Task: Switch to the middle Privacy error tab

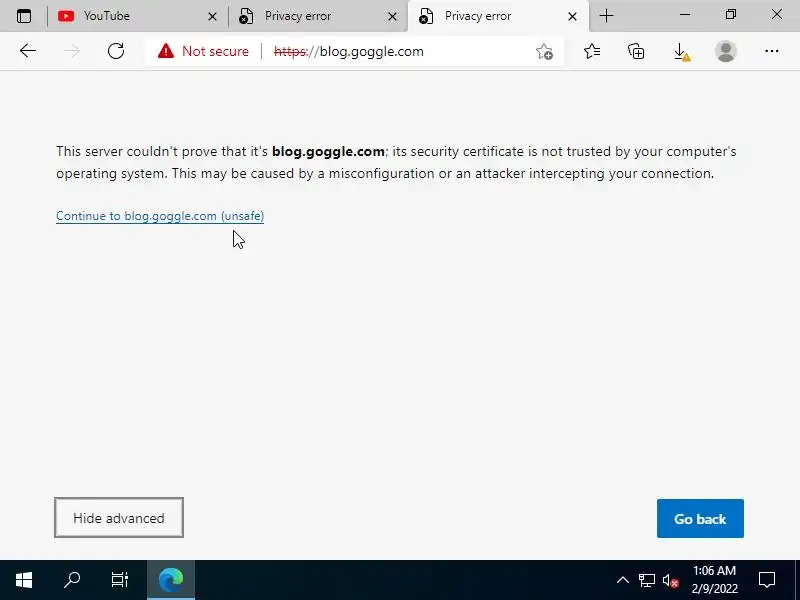Action: click(x=318, y=16)
